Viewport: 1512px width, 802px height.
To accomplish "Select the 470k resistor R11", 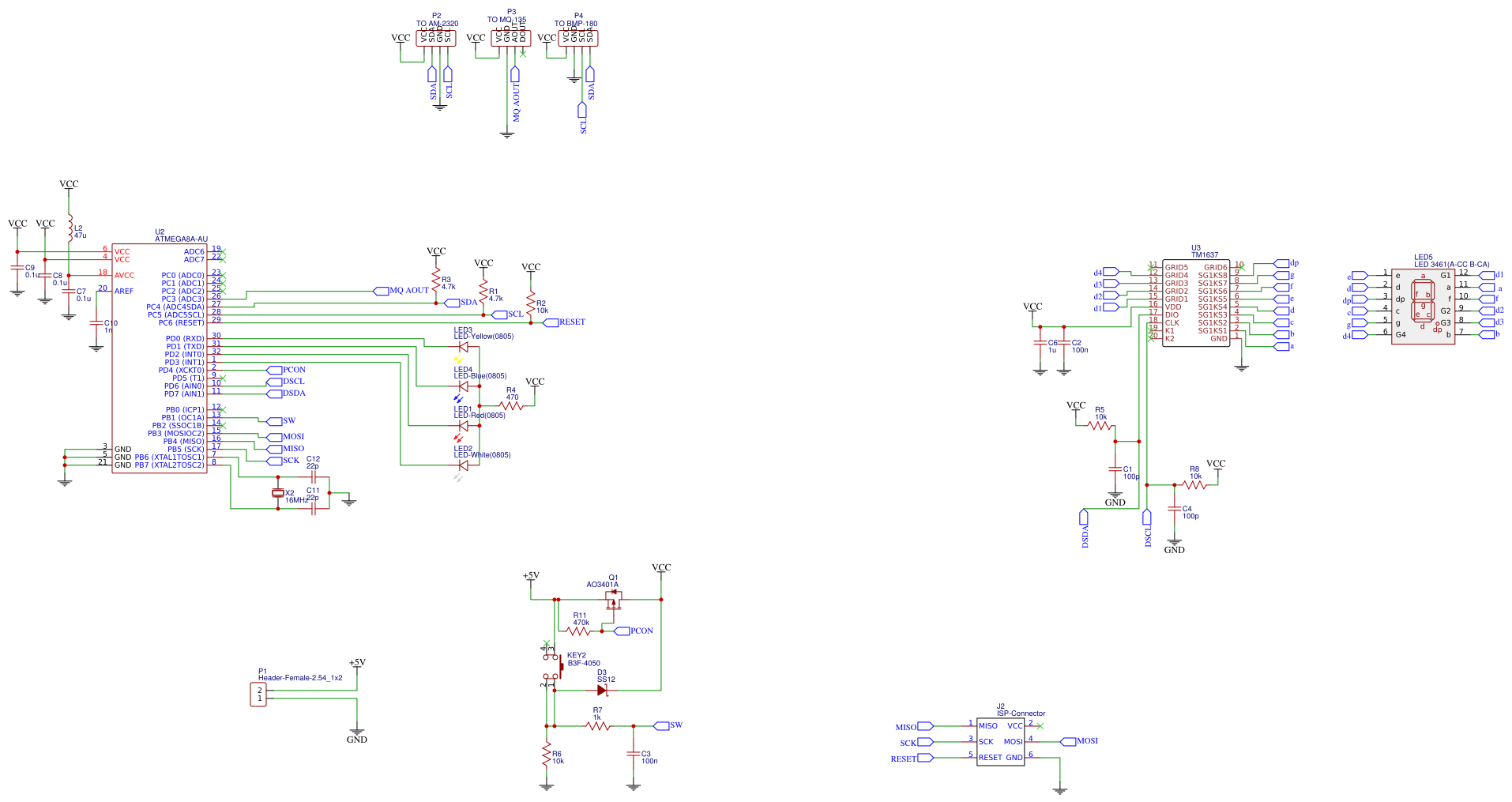I will tap(579, 631).
